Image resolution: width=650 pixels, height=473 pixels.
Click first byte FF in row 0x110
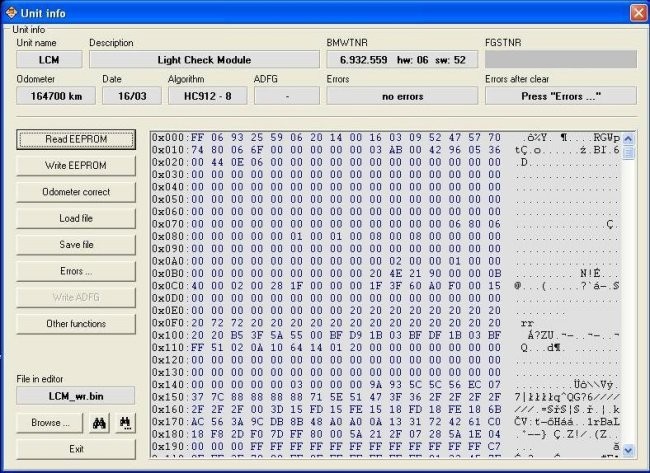click(197, 348)
